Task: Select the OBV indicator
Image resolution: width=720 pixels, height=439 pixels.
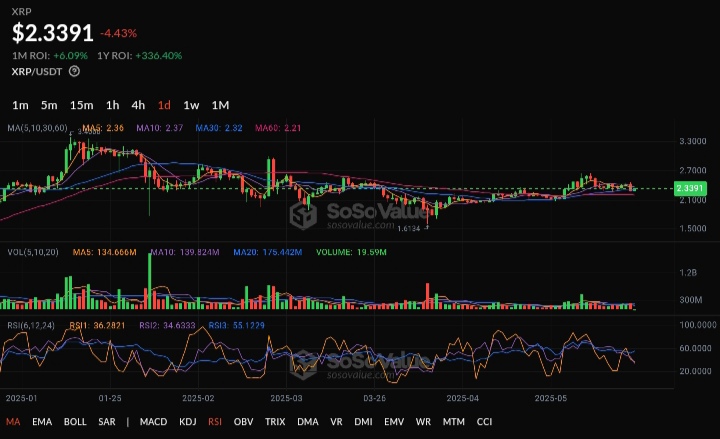Action: (x=243, y=422)
